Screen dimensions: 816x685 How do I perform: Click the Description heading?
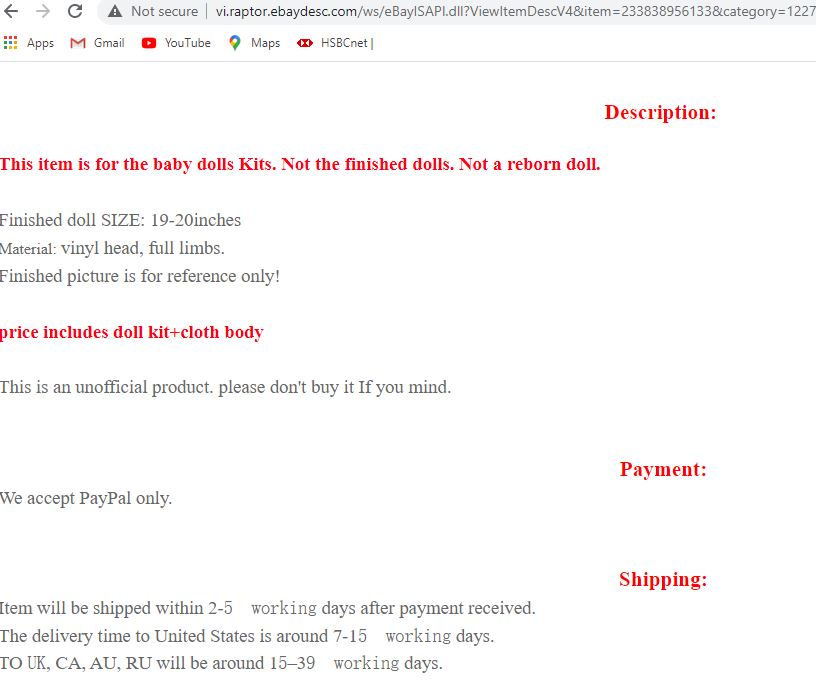point(660,113)
